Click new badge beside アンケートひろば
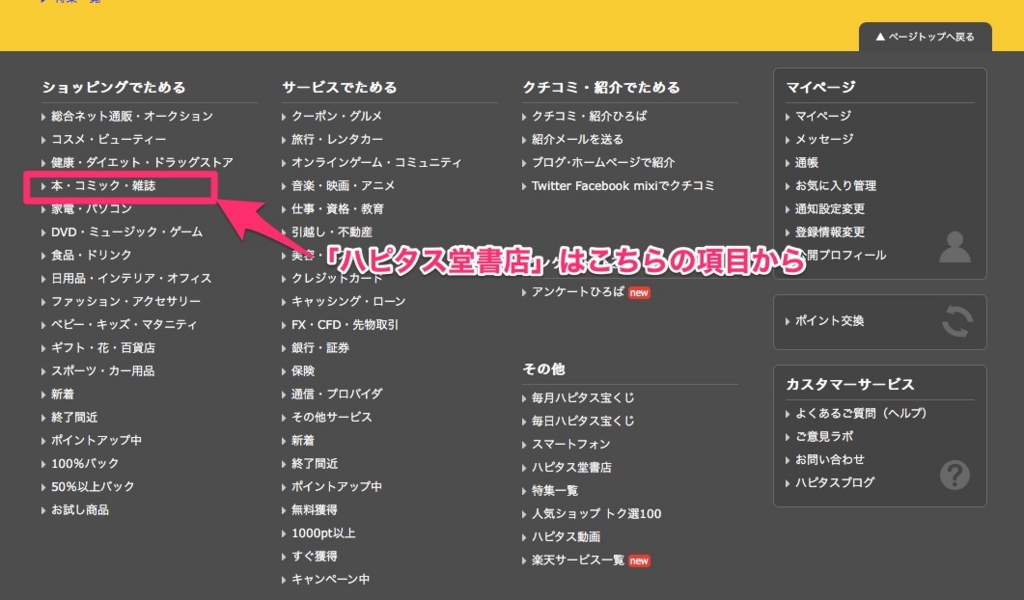 click(639, 292)
